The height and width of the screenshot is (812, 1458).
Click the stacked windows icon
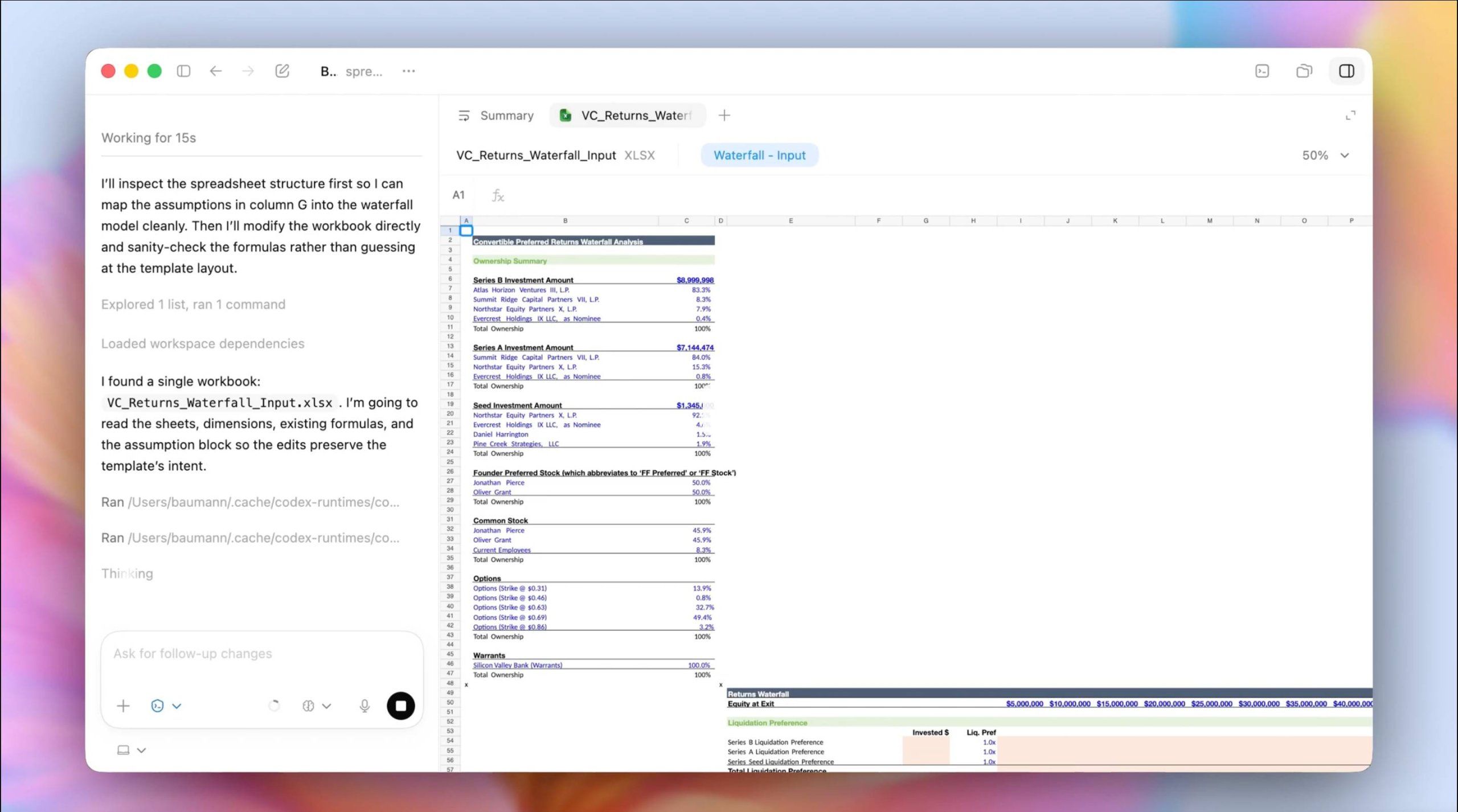1304,71
